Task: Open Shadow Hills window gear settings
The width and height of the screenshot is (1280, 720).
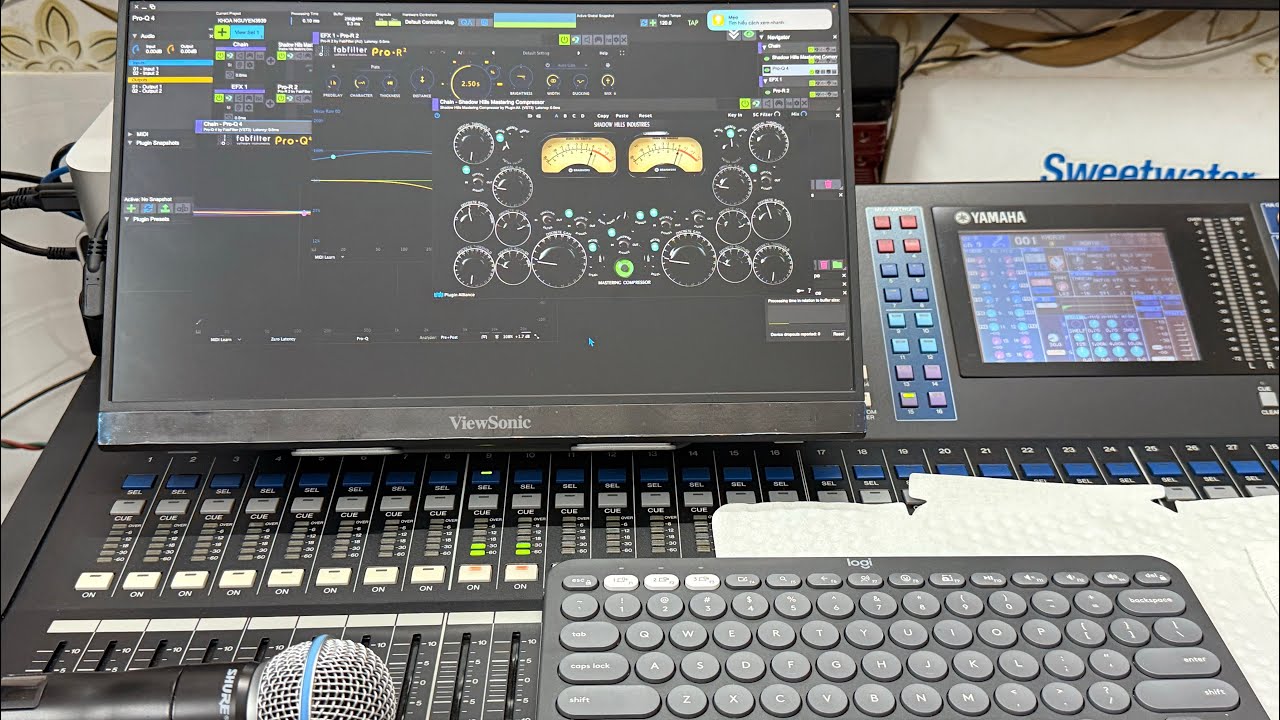Action: click(797, 103)
